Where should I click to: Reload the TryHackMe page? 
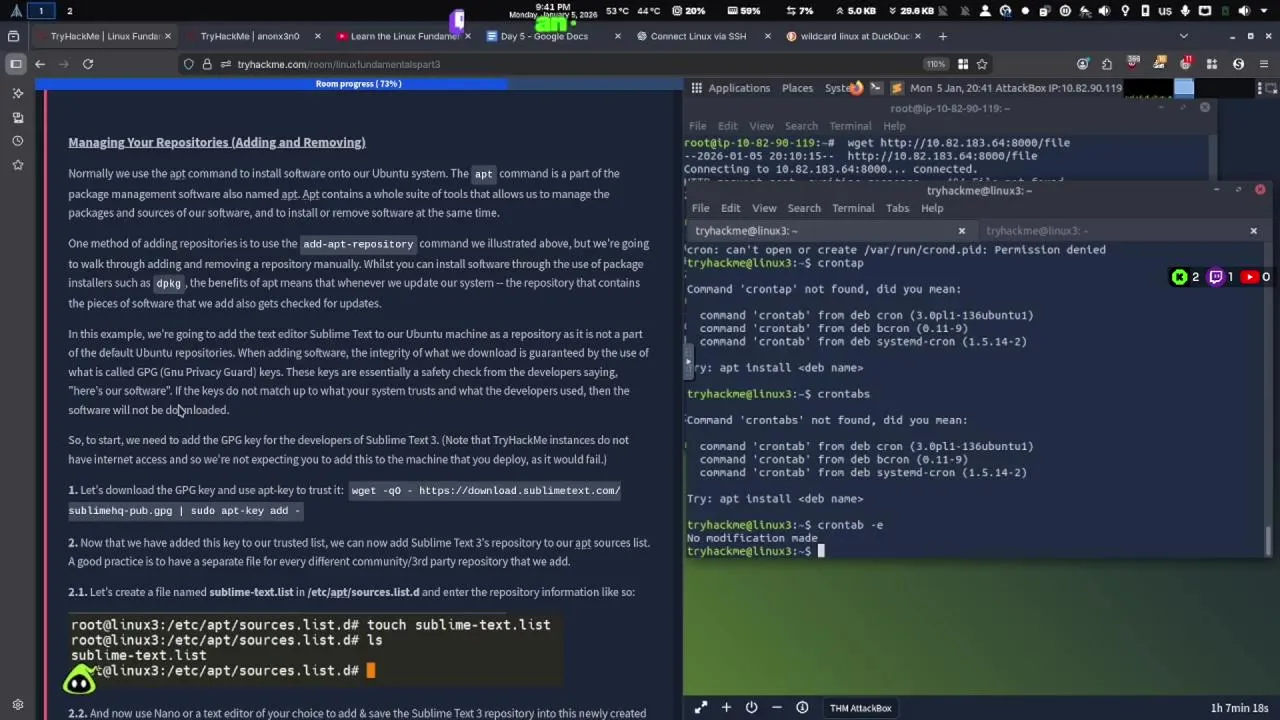tap(88, 64)
